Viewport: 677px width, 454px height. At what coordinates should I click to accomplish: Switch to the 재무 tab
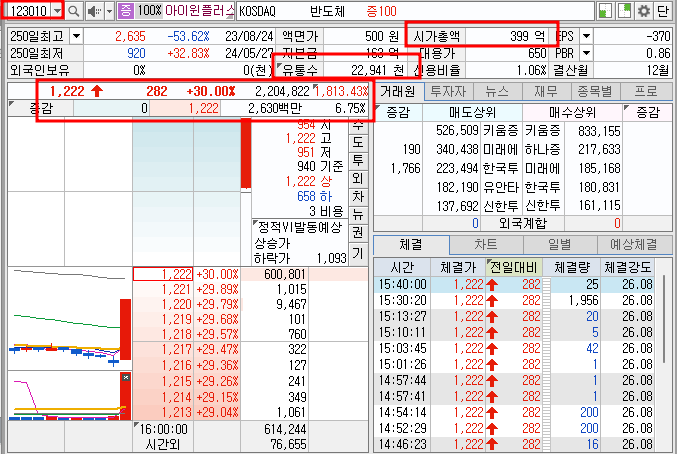click(x=546, y=91)
